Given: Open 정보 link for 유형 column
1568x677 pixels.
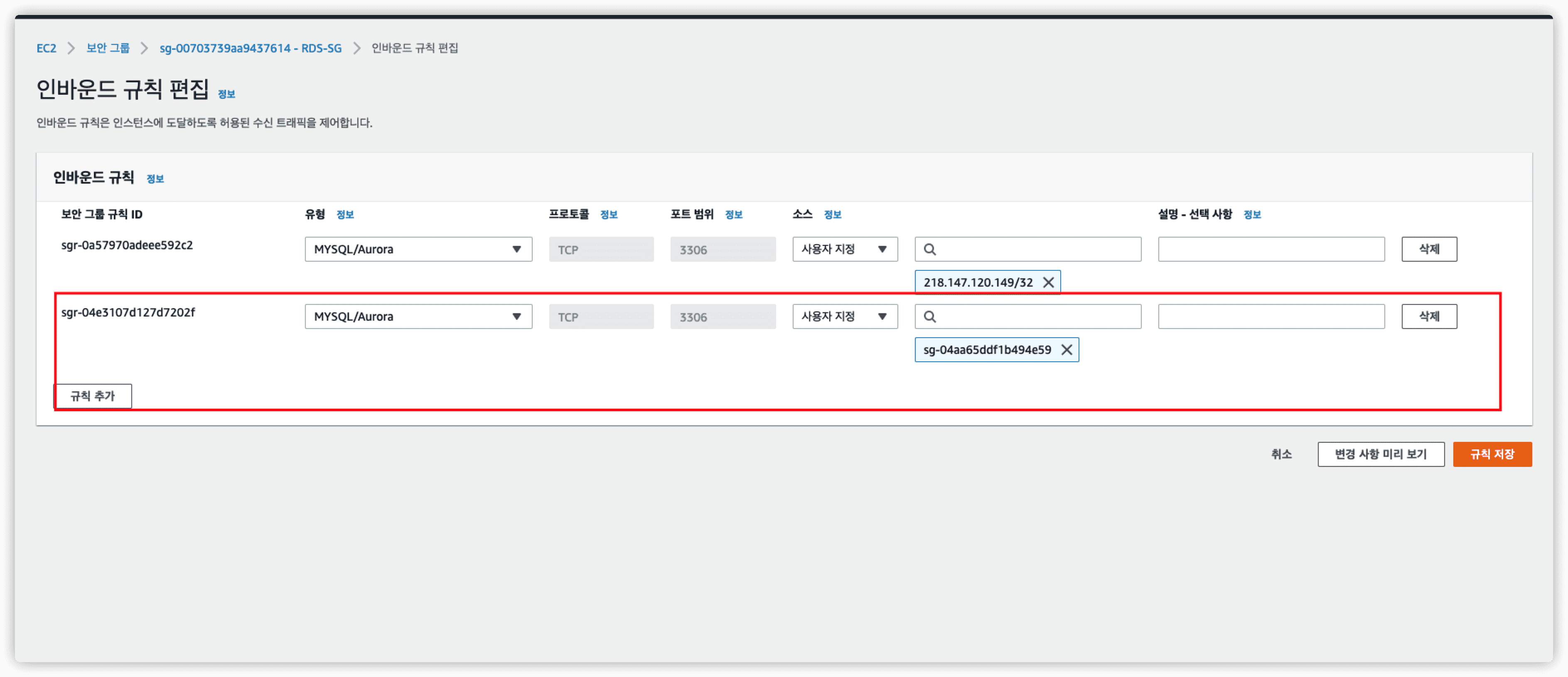Looking at the screenshot, I should [x=345, y=214].
